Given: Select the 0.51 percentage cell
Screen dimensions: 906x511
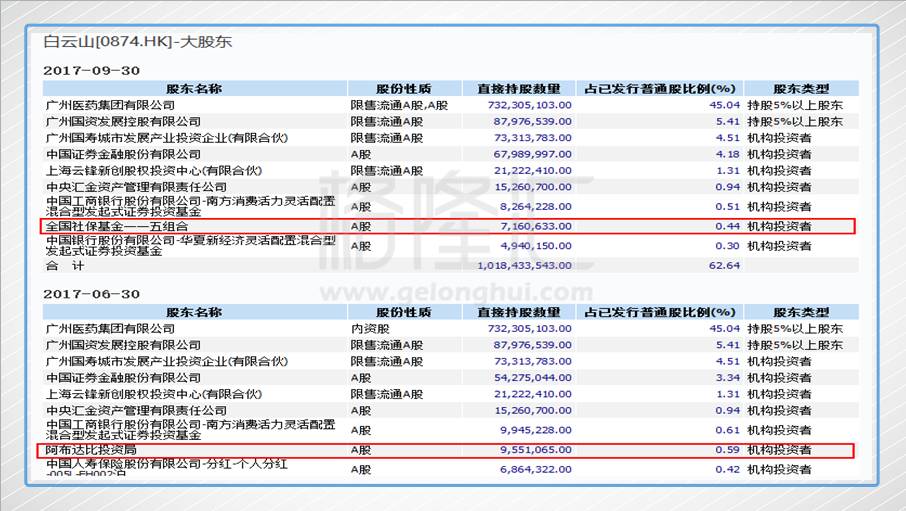Looking at the screenshot, I should pyautogui.click(x=727, y=206).
